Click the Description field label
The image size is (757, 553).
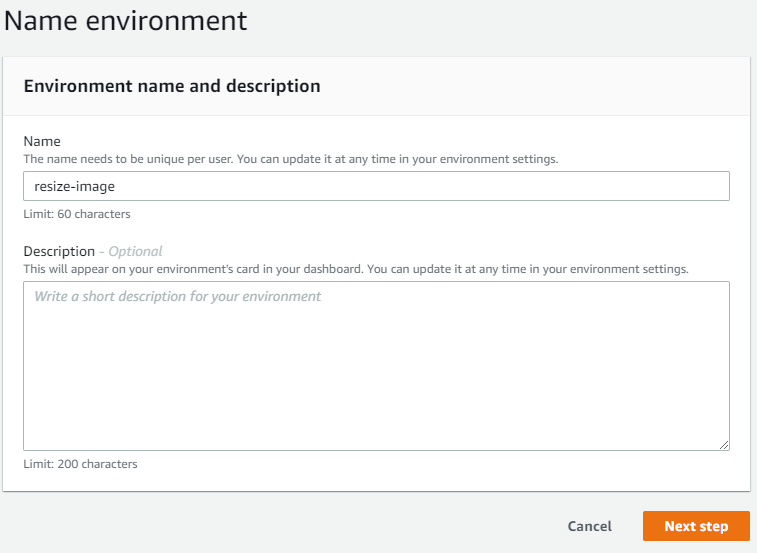[x=59, y=252]
